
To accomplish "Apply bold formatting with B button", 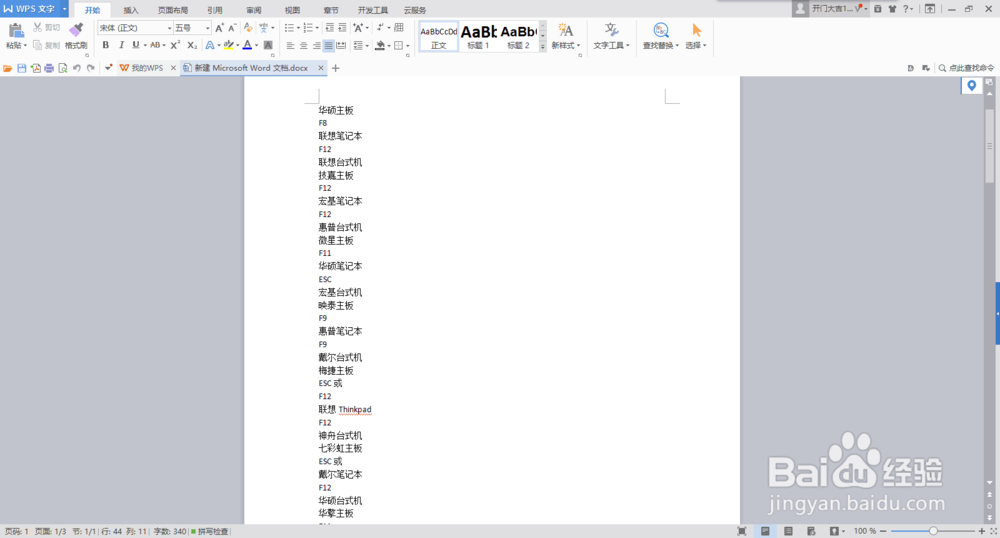I will [106, 45].
